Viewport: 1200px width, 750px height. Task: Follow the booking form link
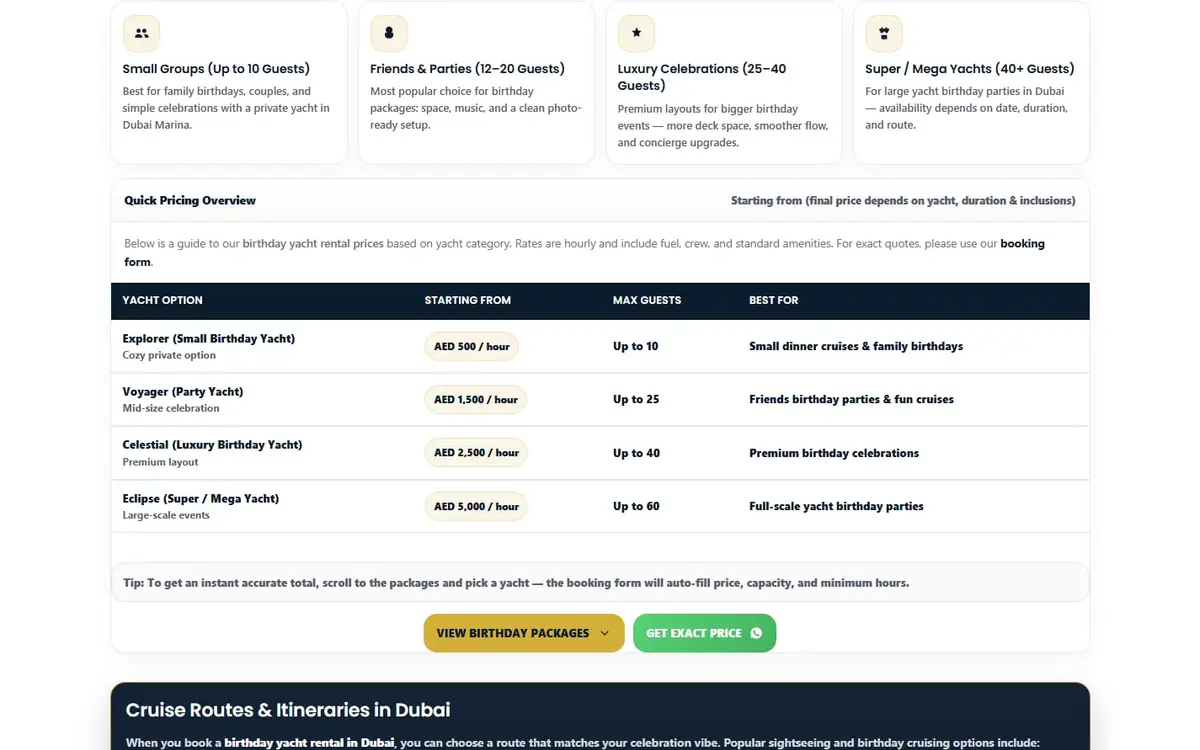coord(1022,244)
